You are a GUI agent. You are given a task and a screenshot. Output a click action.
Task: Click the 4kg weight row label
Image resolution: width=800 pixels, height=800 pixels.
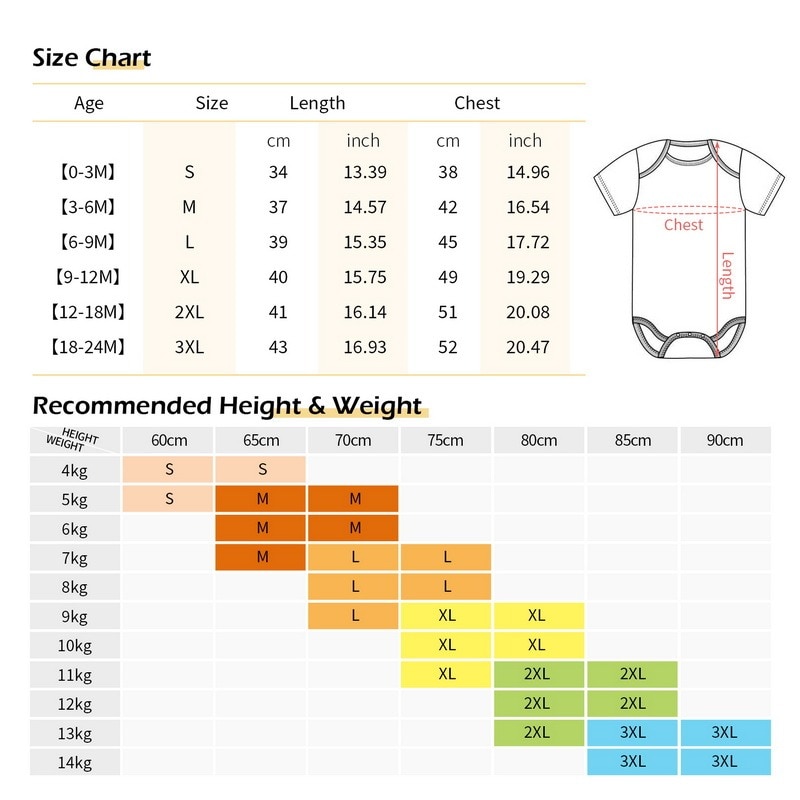point(75,469)
